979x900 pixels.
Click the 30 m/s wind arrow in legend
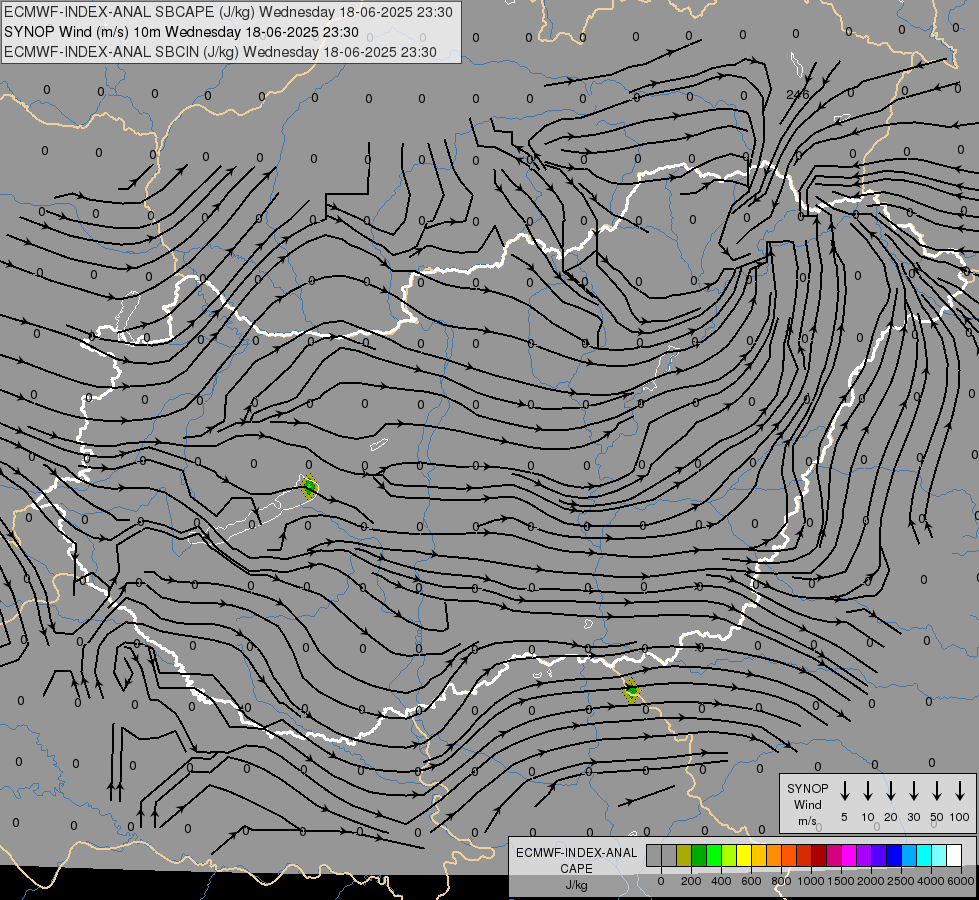913,791
